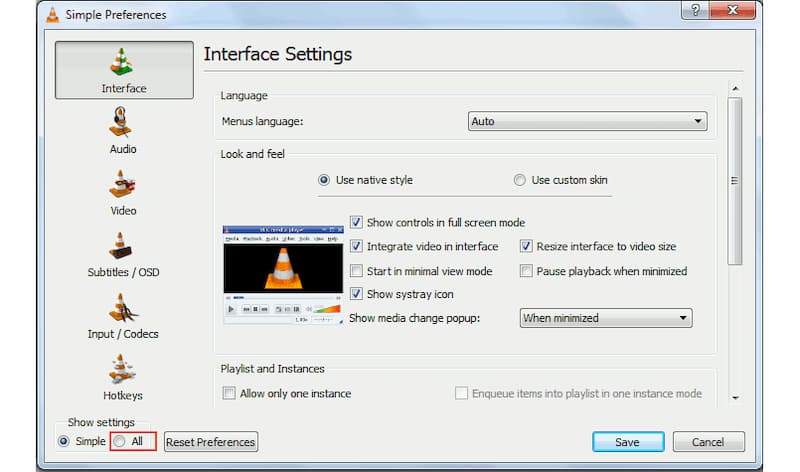The height and width of the screenshot is (472, 800).
Task: Open the Interface settings category
Action: click(x=124, y=70)
